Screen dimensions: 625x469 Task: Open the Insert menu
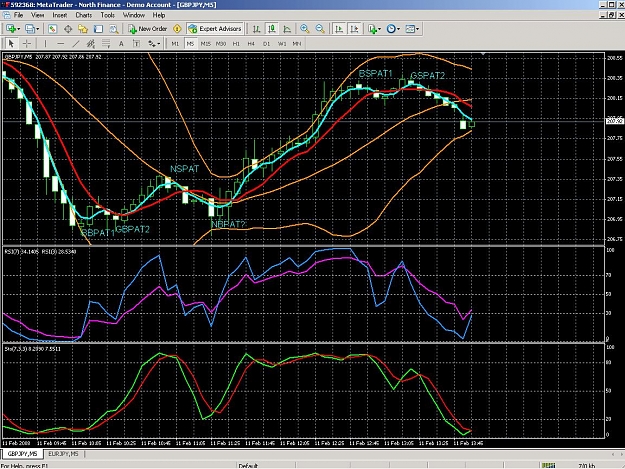click(60, 15)
